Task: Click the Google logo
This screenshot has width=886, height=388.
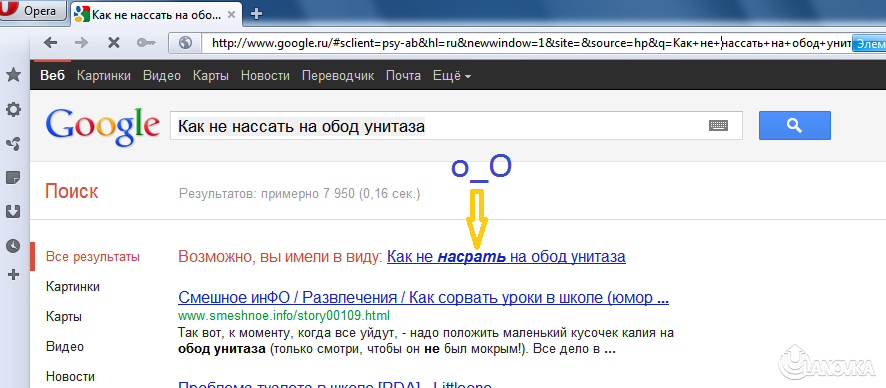Action: [x=103, y=127]
